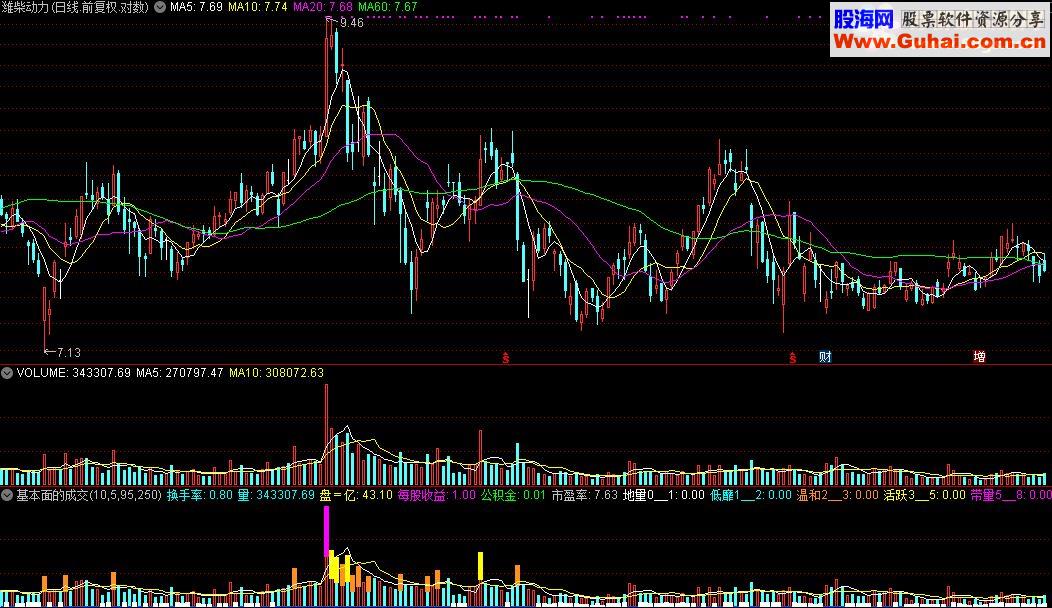
Task: Click the 温和2__3: 0.00 label
Action: (x=838, y=495)
